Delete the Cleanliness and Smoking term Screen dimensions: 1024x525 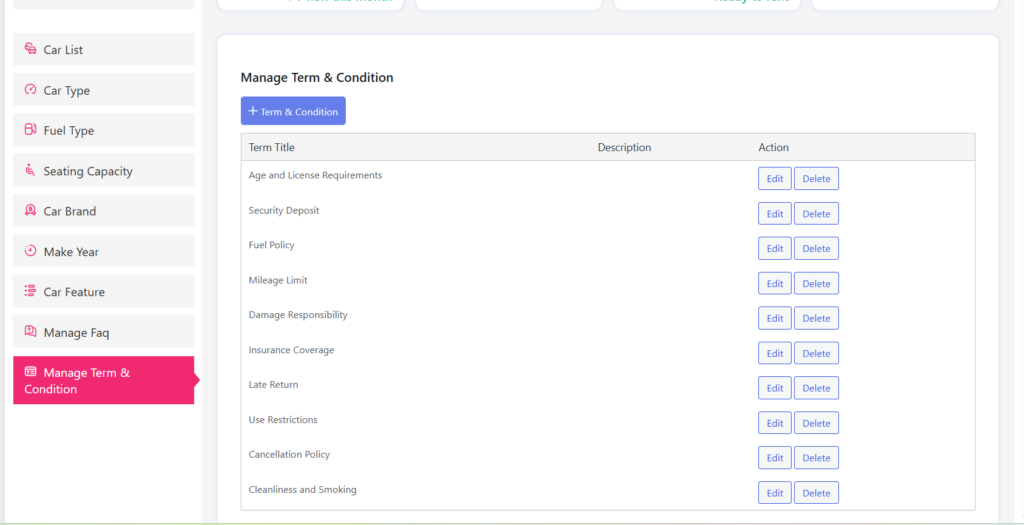816,493
